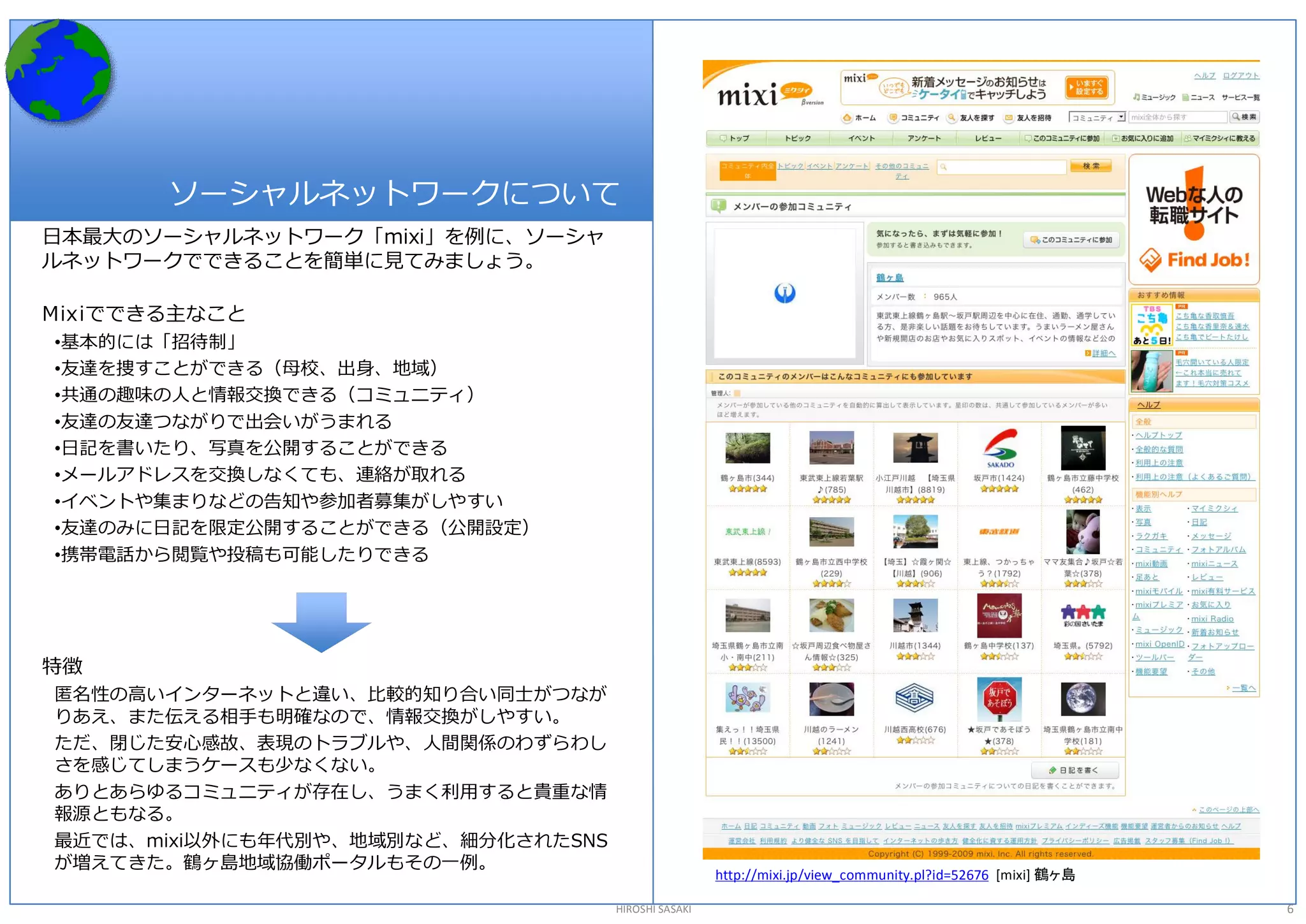
Task: Open 埼玉県鶴ヶ島市立南中学校 earth thumbnail
Action: [x=1083, y=699]
